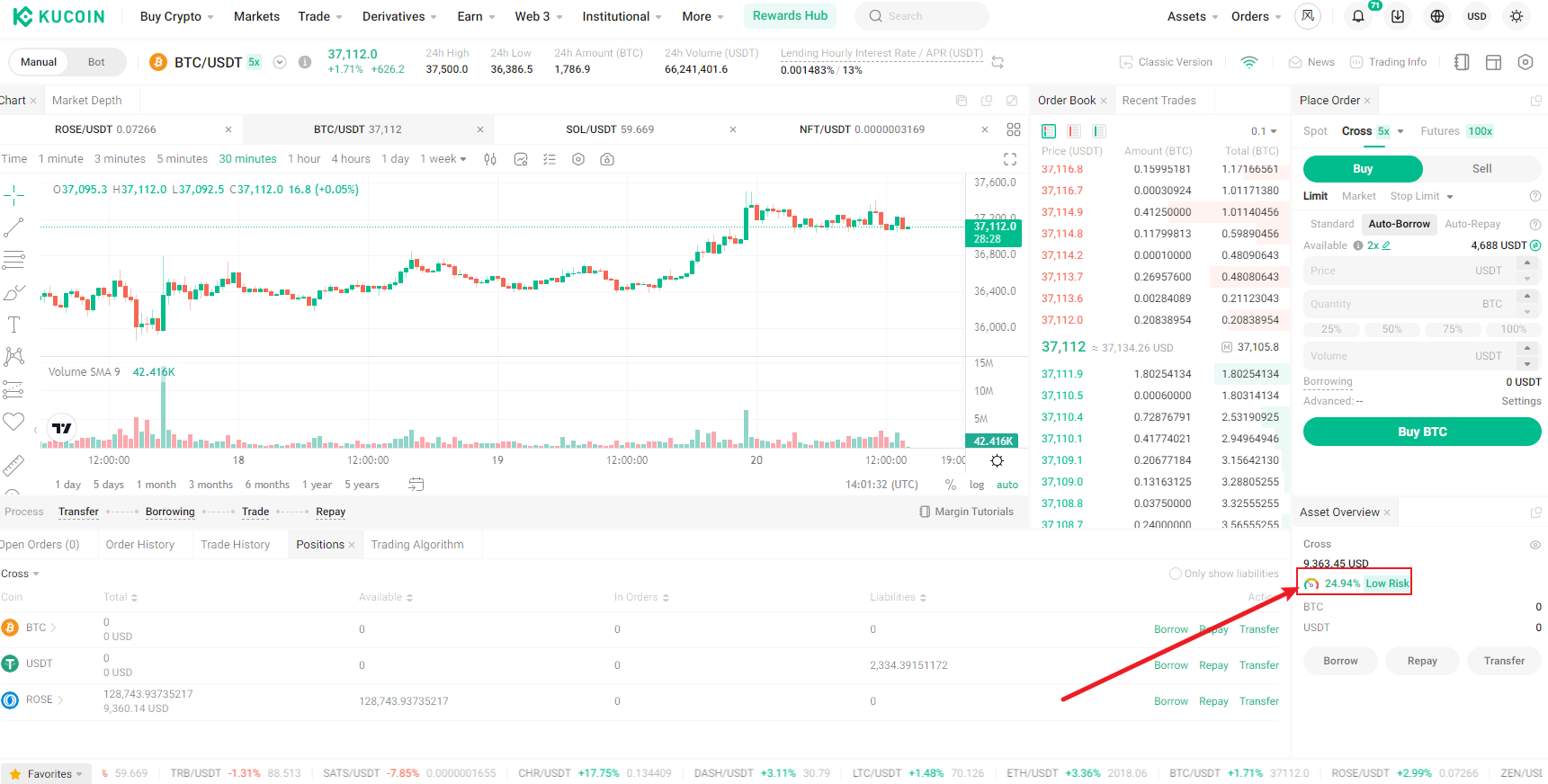Edit the 2x leverage pencil icon
Screen dimensions: 1548x784
(1386, 245)
